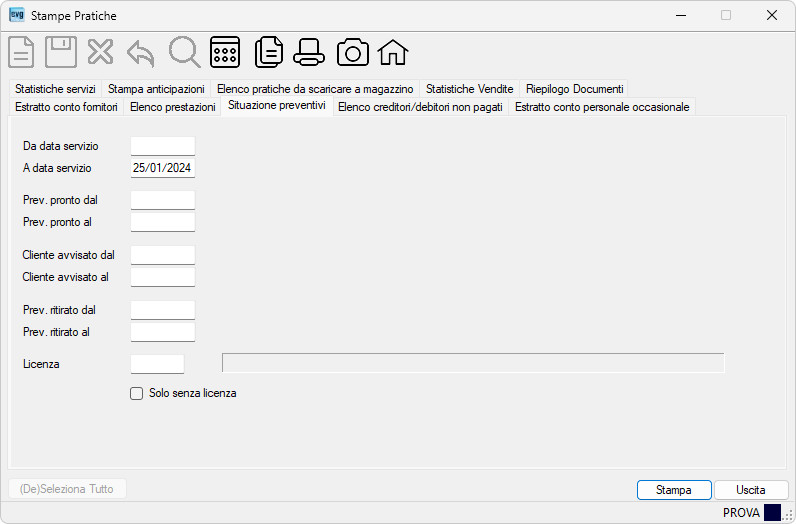Click the Undo arrow toolbar icon
Screen dimensions: 796x524
pos(141,53)
